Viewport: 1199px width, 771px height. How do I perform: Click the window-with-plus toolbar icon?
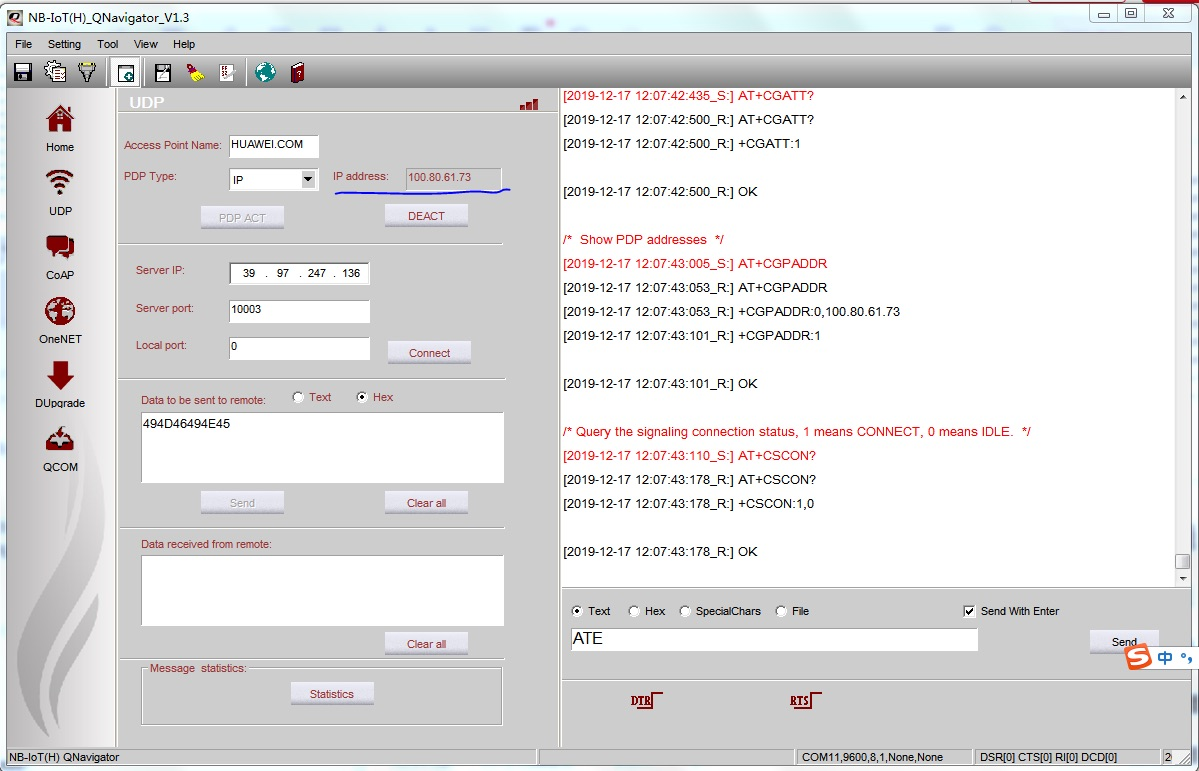124,73
